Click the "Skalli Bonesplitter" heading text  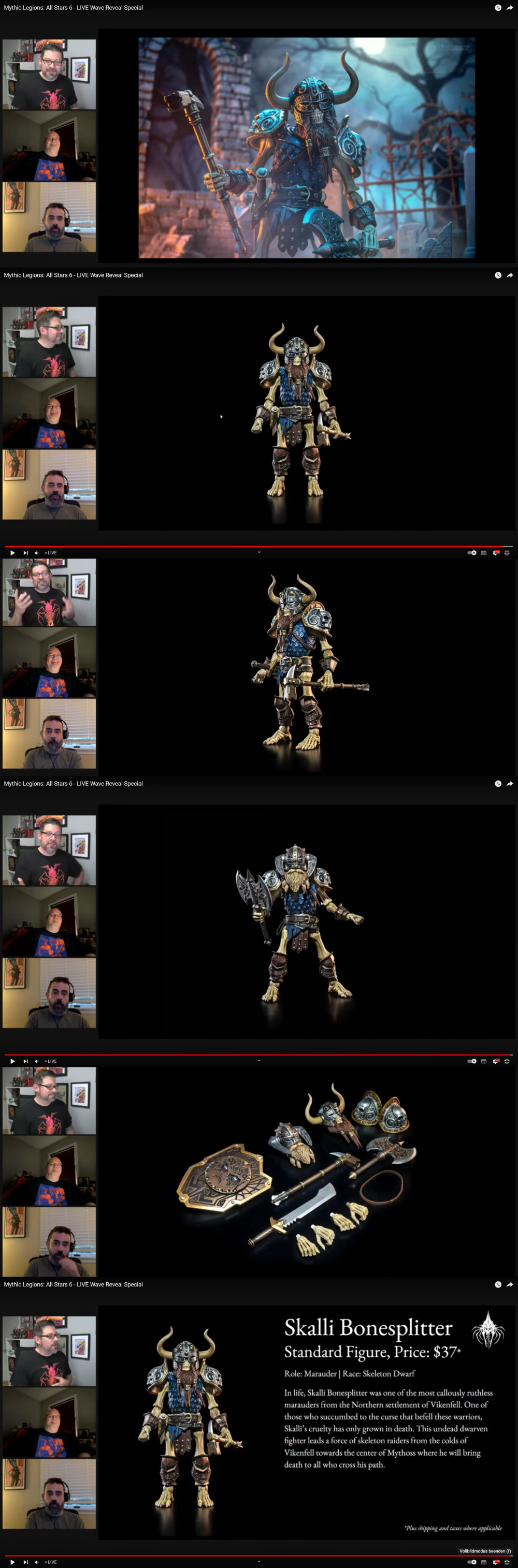point(368,1328)
